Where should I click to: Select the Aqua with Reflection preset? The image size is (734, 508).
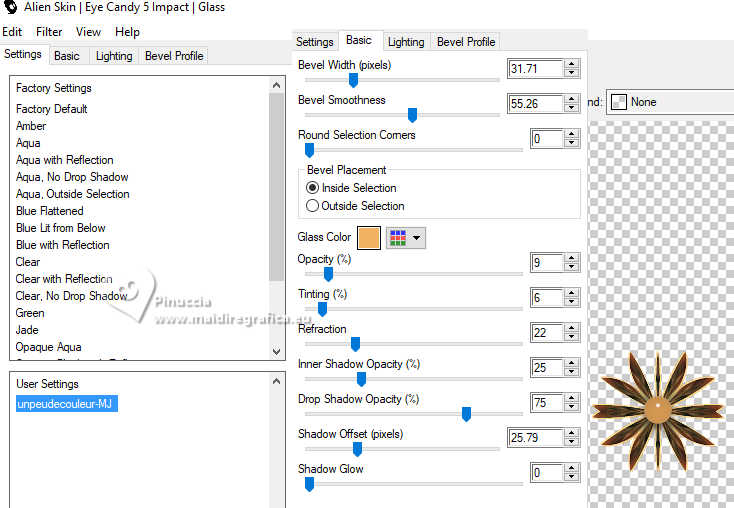[x=65, y=160]
